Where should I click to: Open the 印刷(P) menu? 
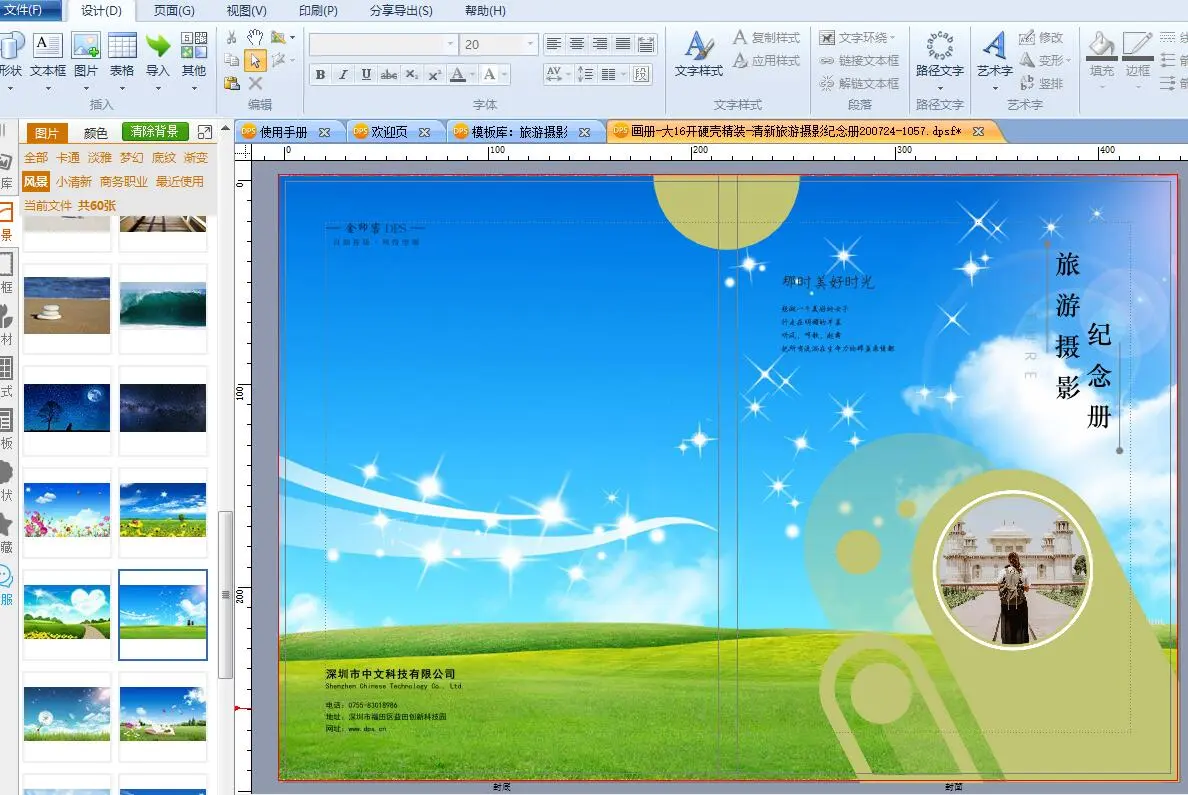click(x=318, y=11)
